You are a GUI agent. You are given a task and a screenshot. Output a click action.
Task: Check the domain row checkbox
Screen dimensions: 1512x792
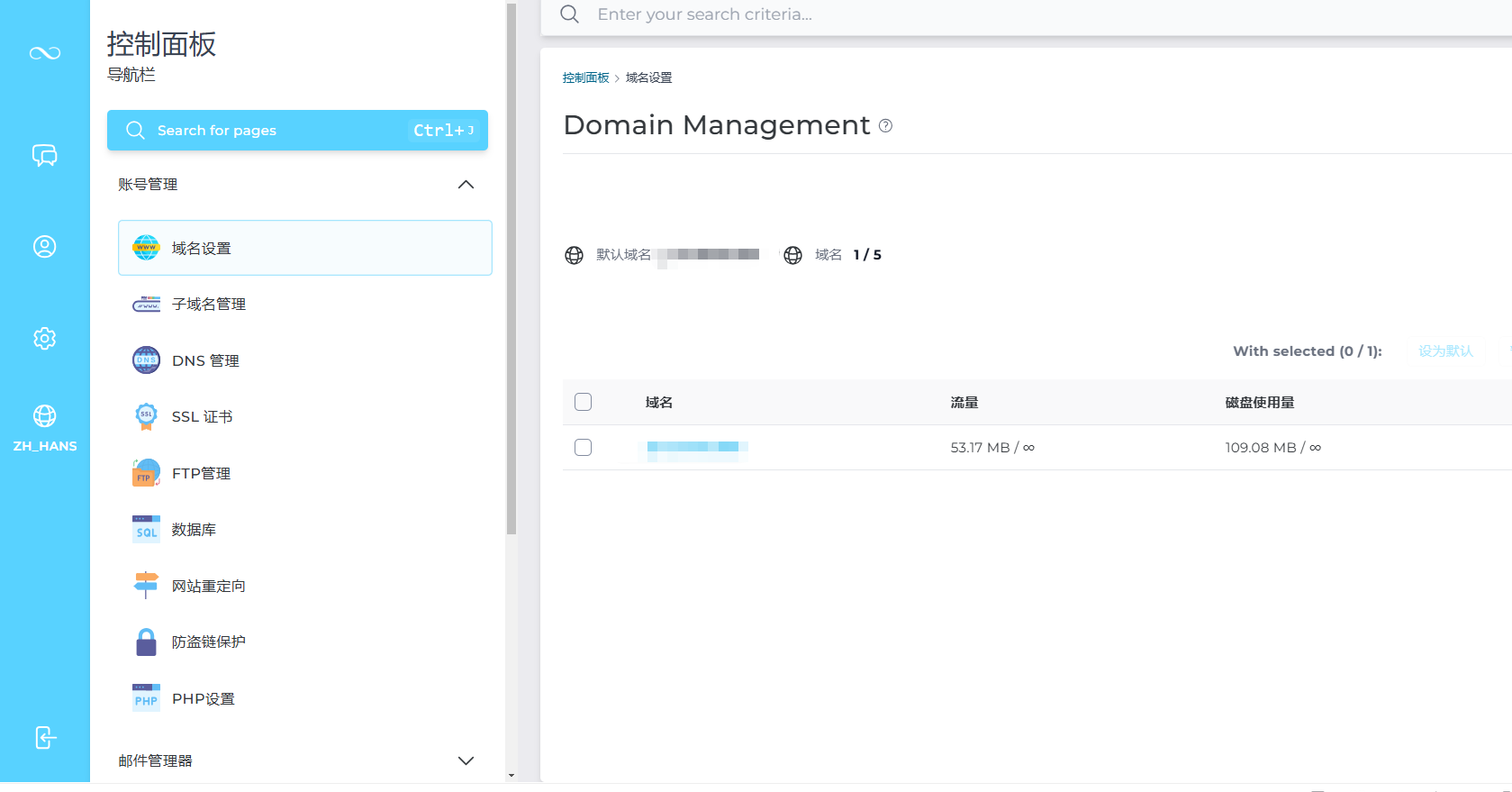(583, 447)
